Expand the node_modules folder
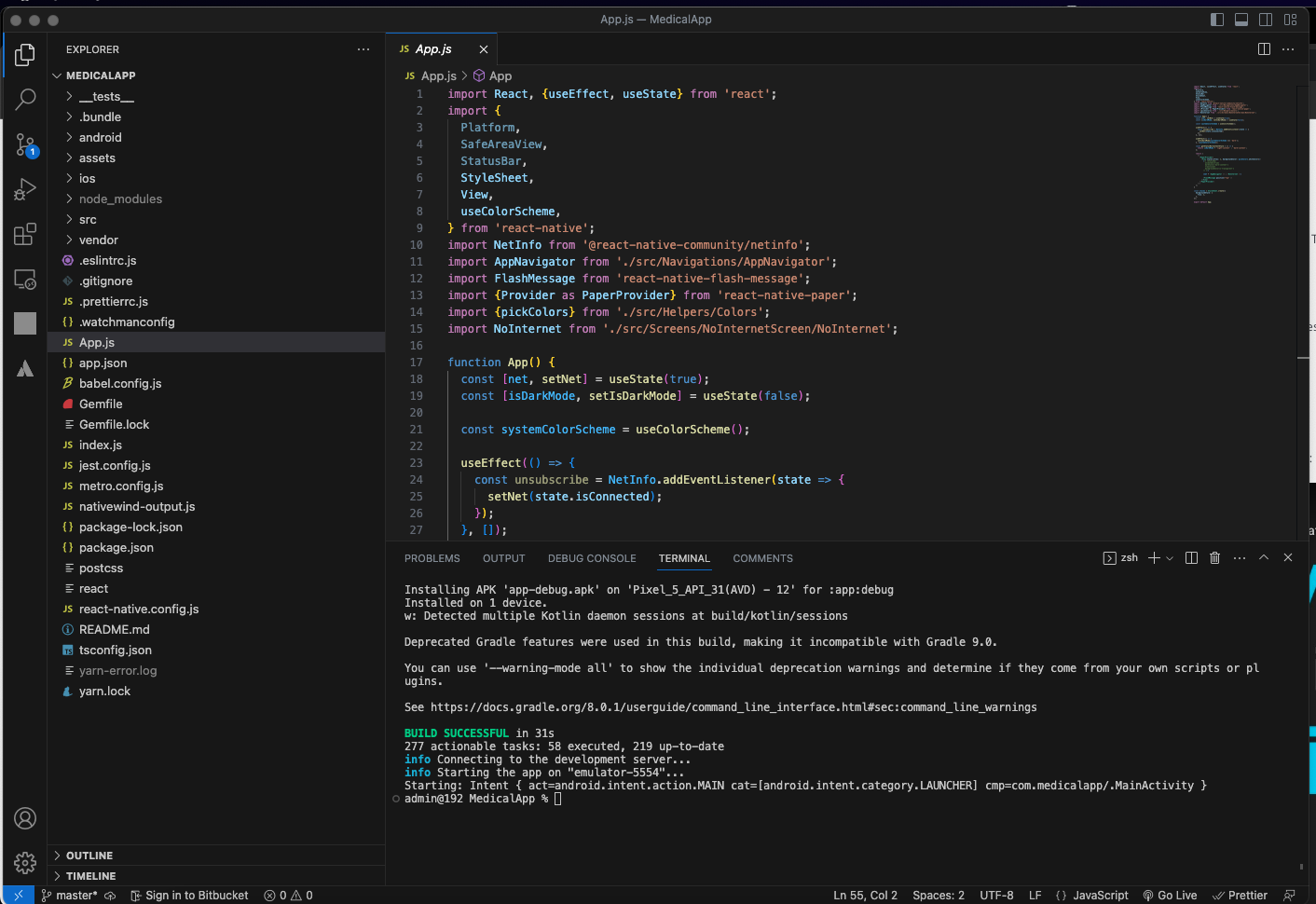This screenshot has width=1316, height=904. pyautogui.click(x=120, y=199)
